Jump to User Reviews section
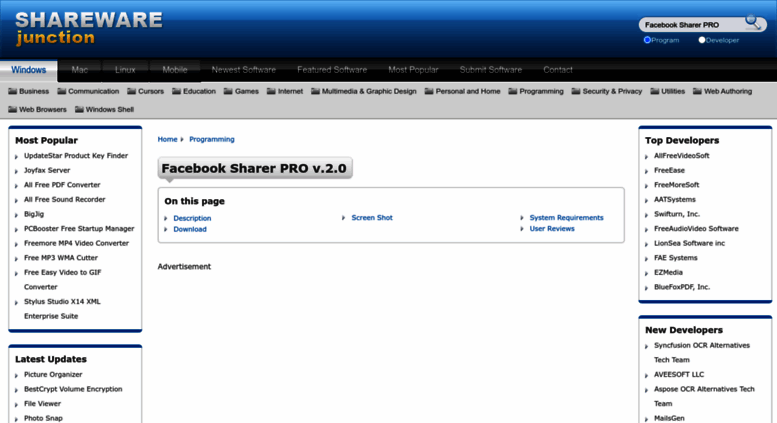Screen dimensions: 777x423 pos(552,229)
